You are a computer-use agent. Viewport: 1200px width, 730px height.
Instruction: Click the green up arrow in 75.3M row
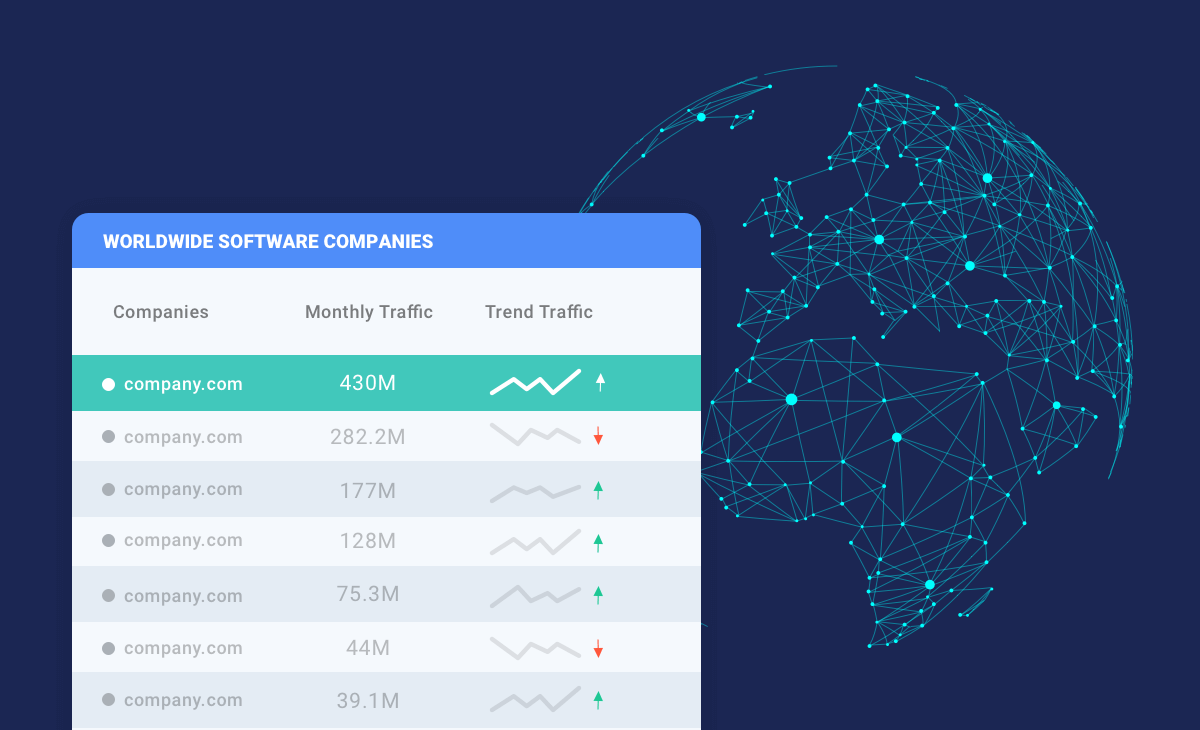[x=598, y=595]
